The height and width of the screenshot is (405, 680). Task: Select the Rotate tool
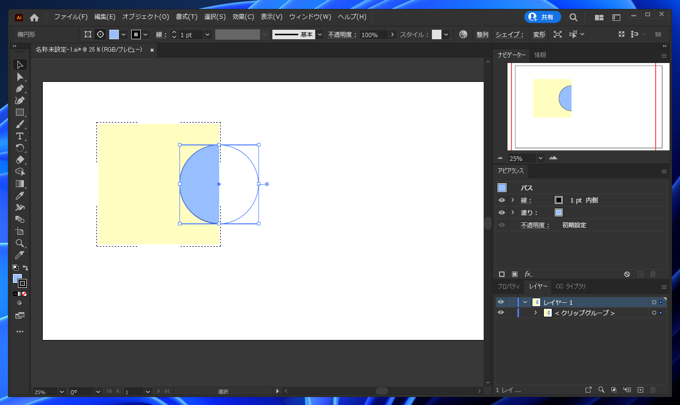pos(20,148)
